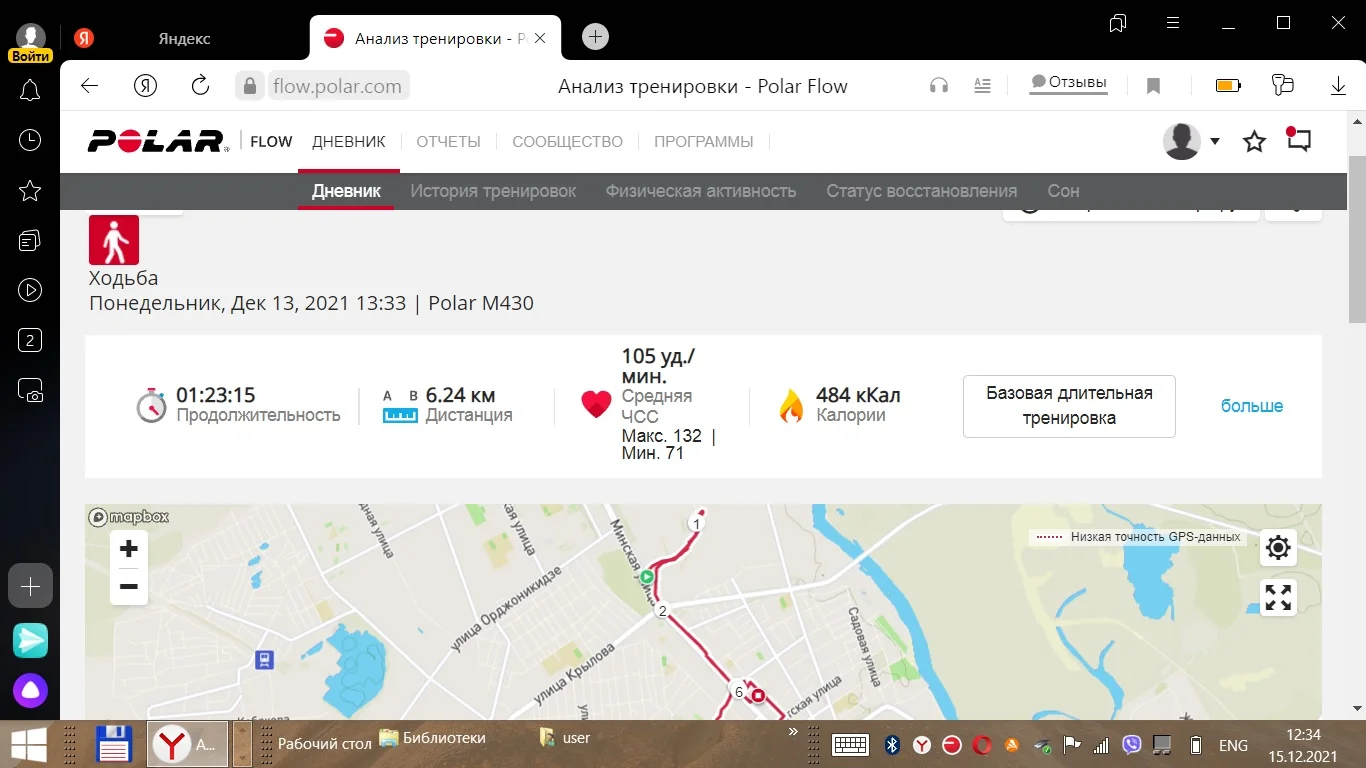Open reader mode icon in address bar
This screenshot has width=1366, height=768.
click(983, 86)
